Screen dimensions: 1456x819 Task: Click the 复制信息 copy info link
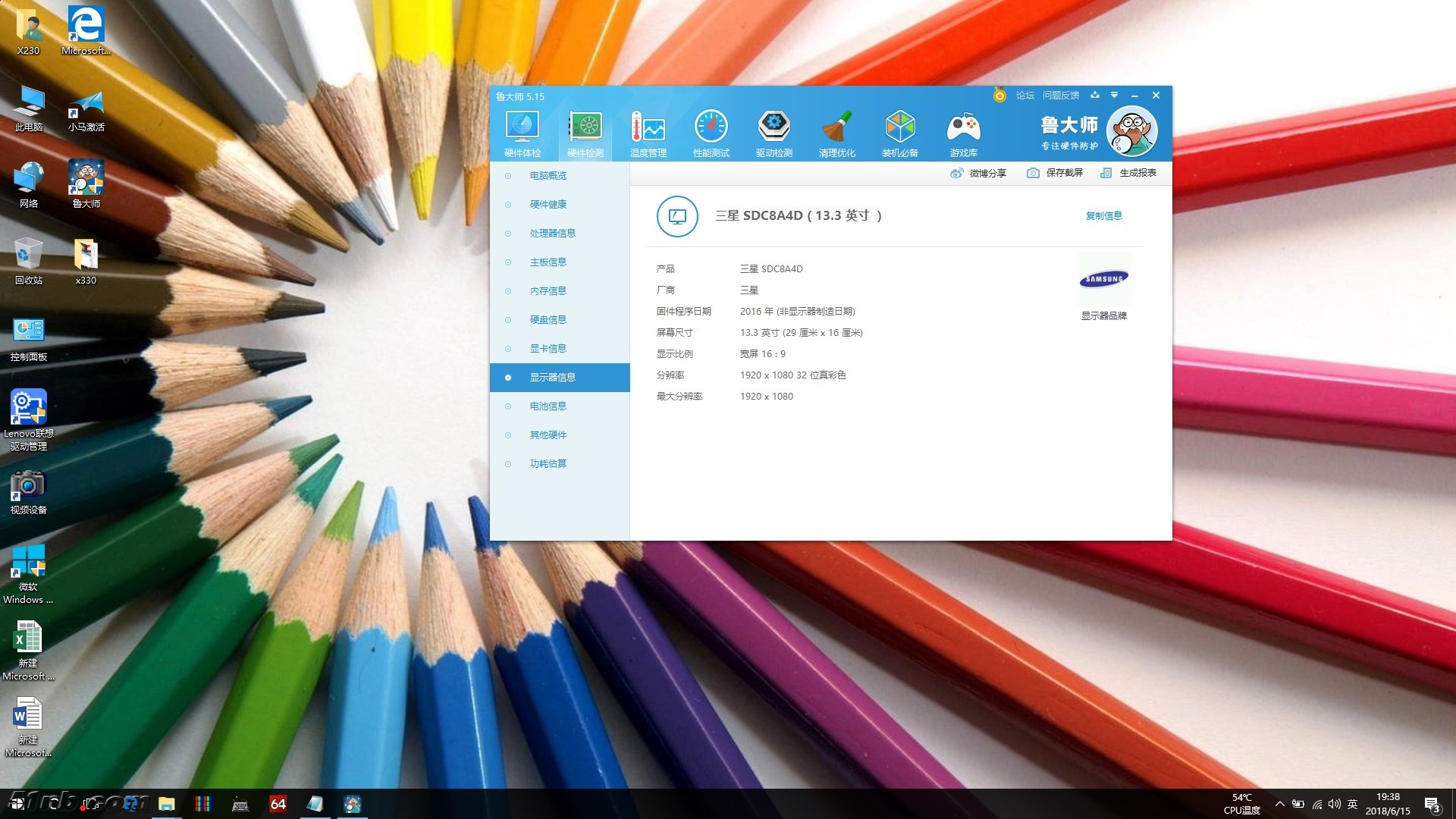click(1103, 216)
